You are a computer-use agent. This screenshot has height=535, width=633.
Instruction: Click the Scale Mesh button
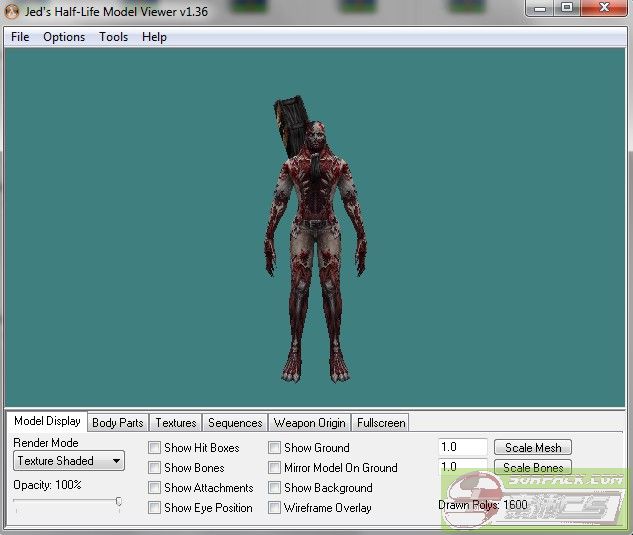(532, 448)
